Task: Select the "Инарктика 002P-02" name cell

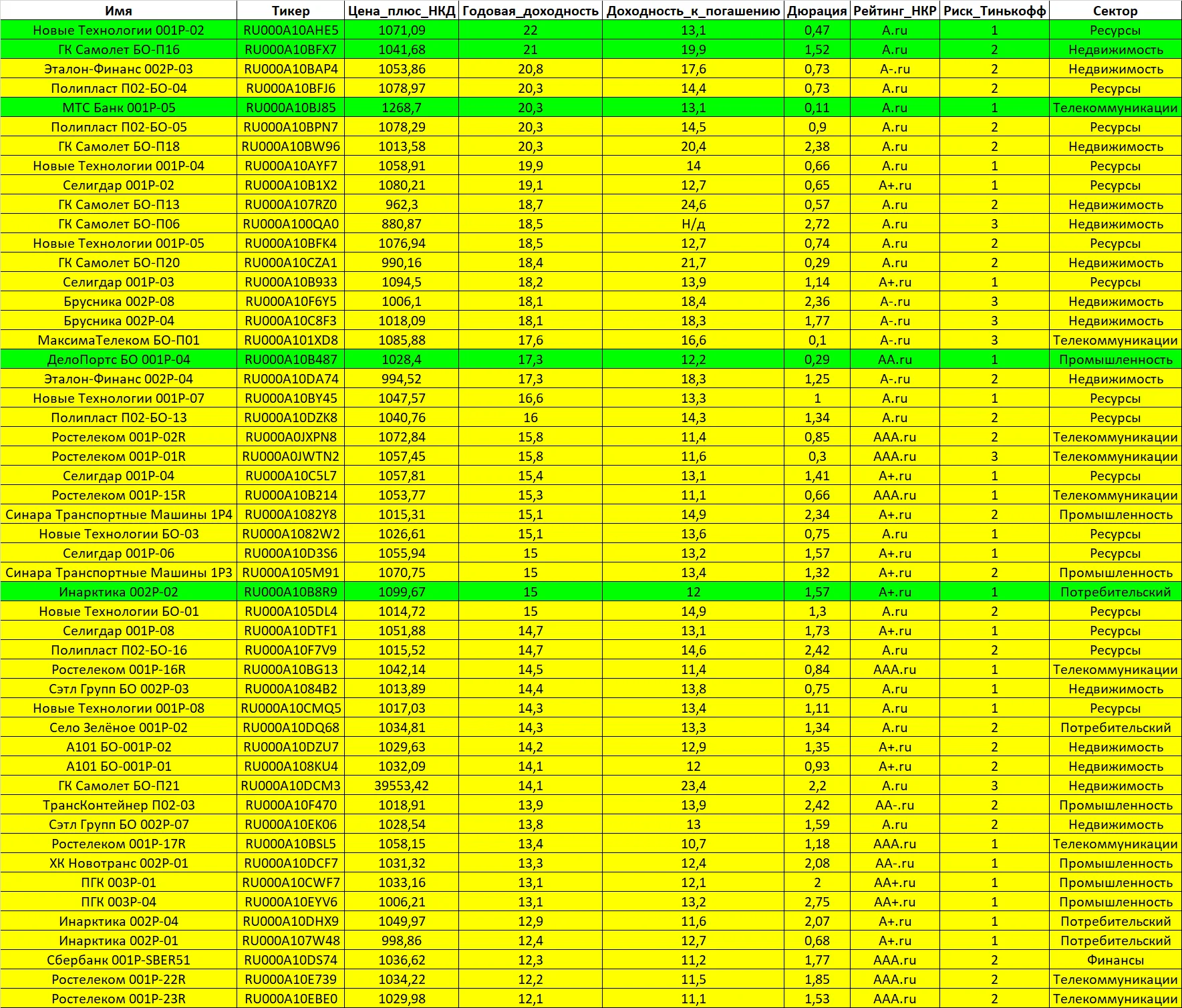Action: tap(119, 592)
